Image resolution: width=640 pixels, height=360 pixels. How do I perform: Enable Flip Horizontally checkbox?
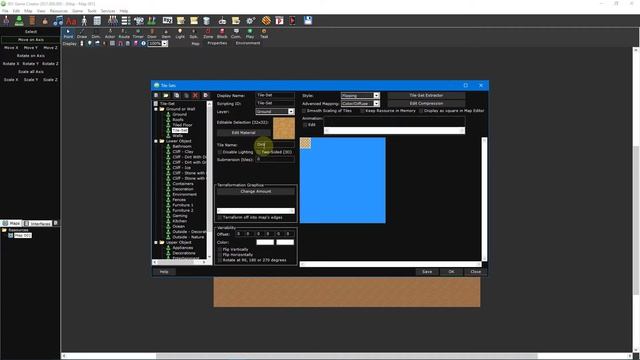(x=220, y=255)
